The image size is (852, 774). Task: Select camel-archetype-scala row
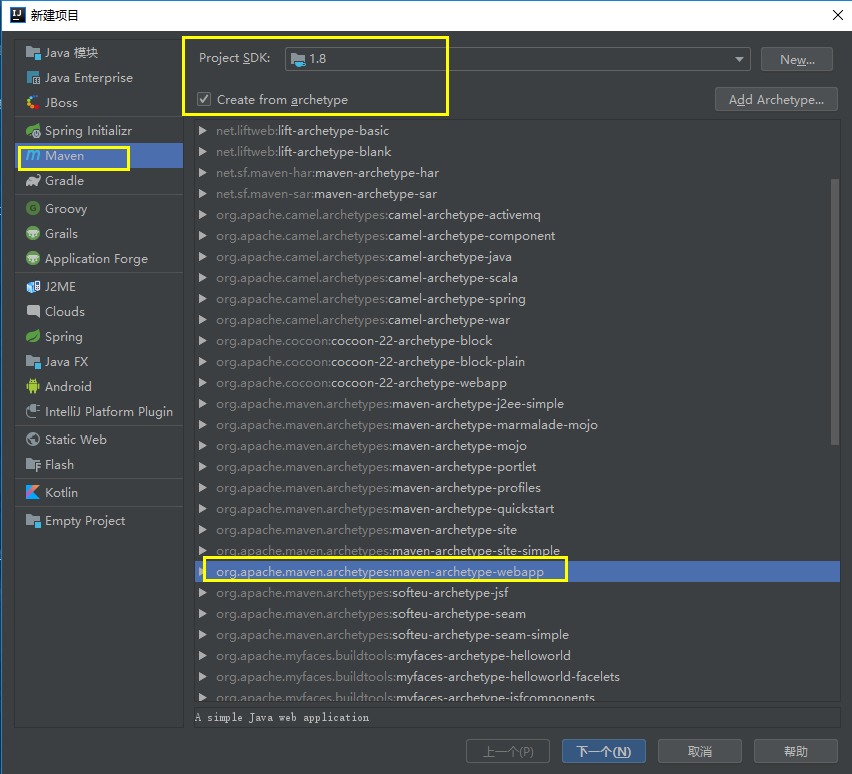click(517, 278)
